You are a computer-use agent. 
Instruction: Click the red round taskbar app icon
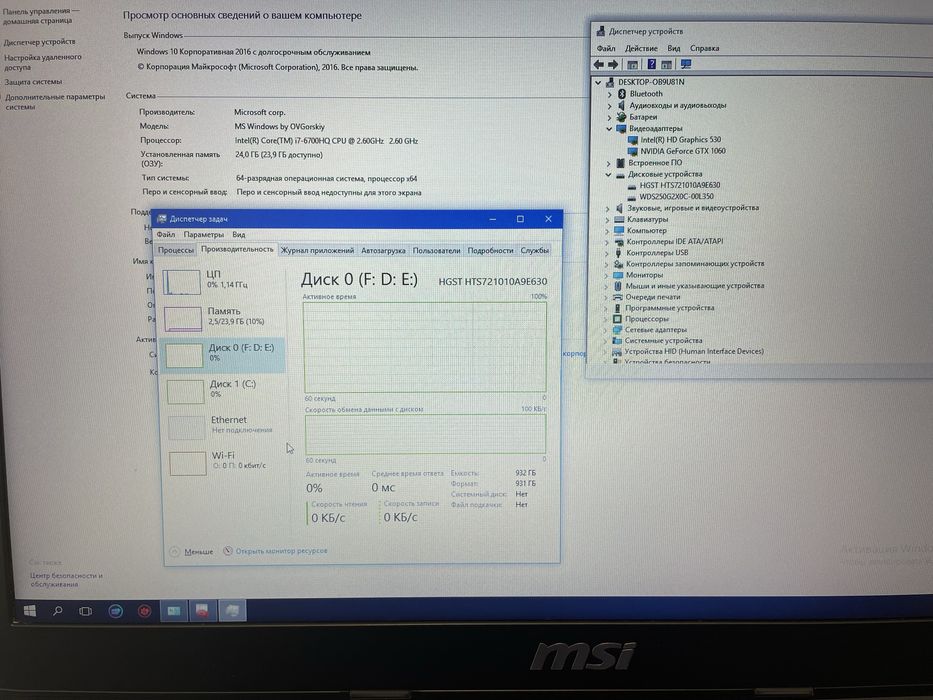click(x=144, y=611)
